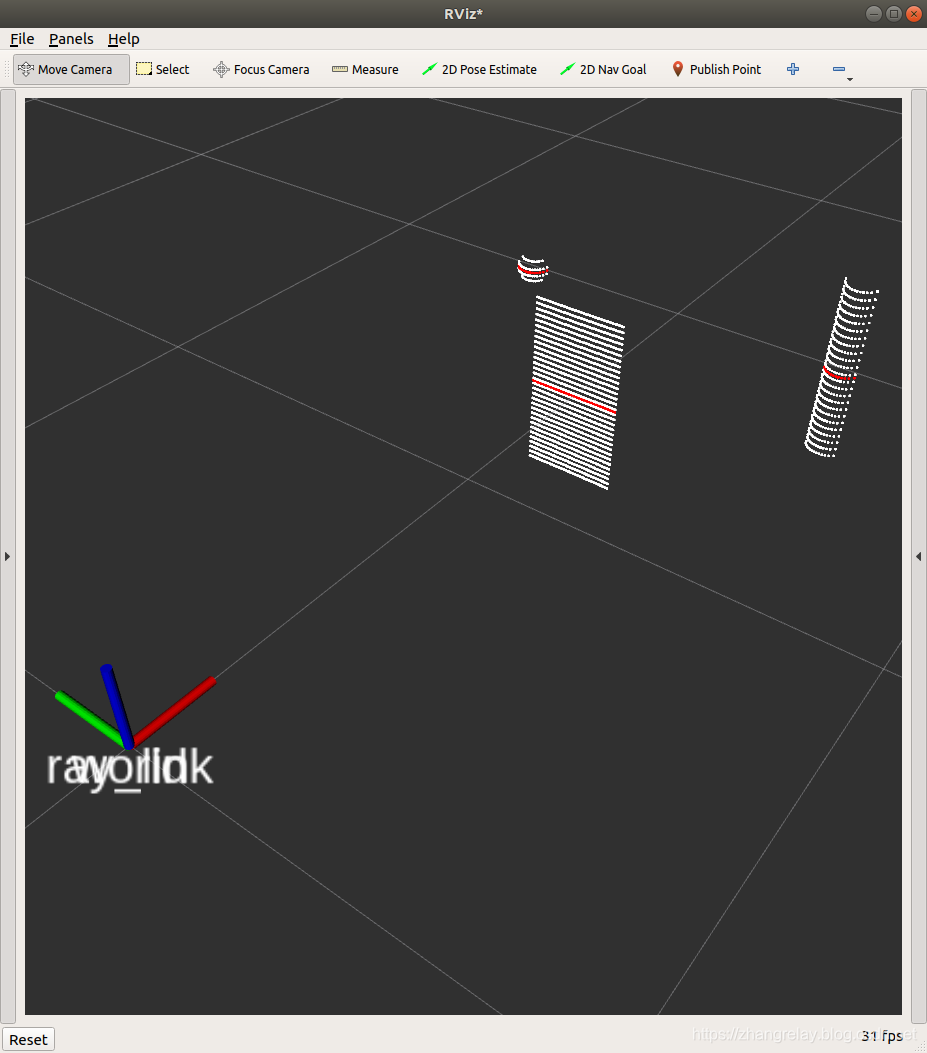927x1053 pixels.
Task: Maximize the RViz window
Action: pyautogui.click(x=893, y=13)
